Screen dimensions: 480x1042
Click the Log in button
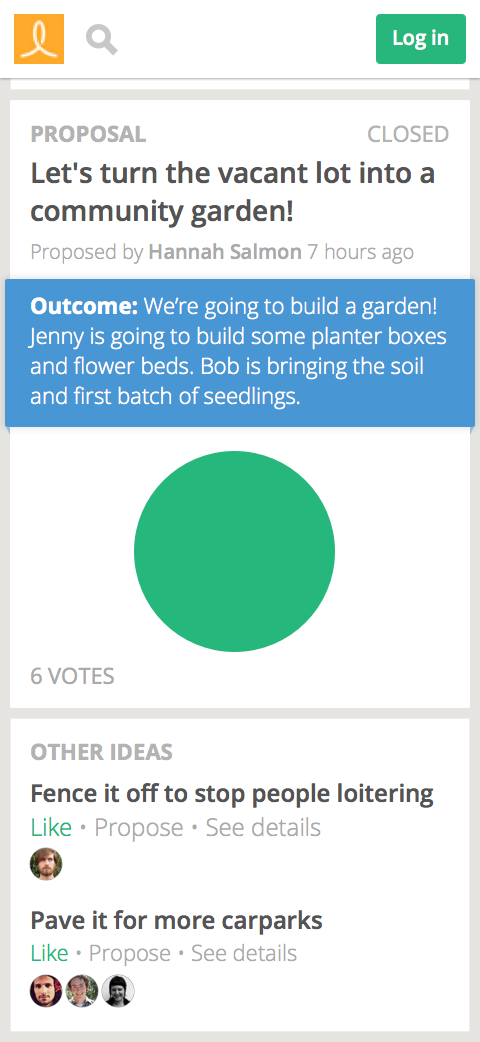[421, 39]
